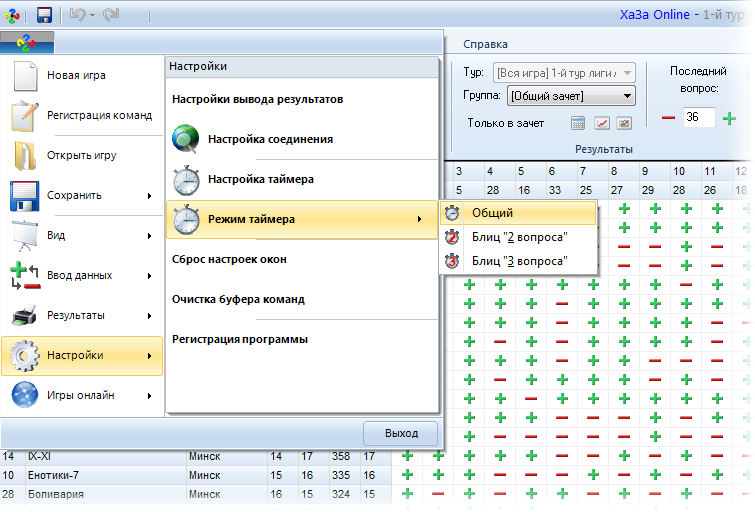Screen dimensions: 755x512
Task: Open the Undo history dropdown arrow
Action: tap(92, 16)
